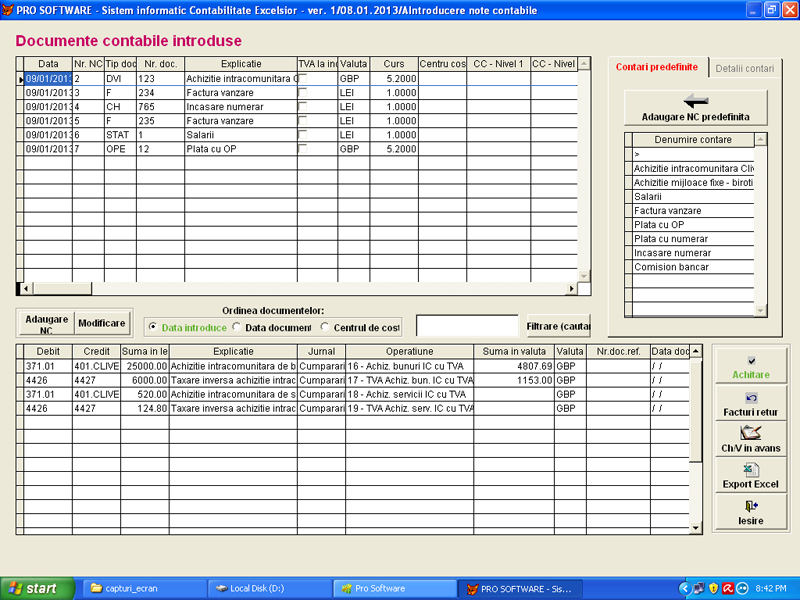Screen dimensions: 800x600
Task: Click Adaugare NC button
Action: tap(46, 324)
